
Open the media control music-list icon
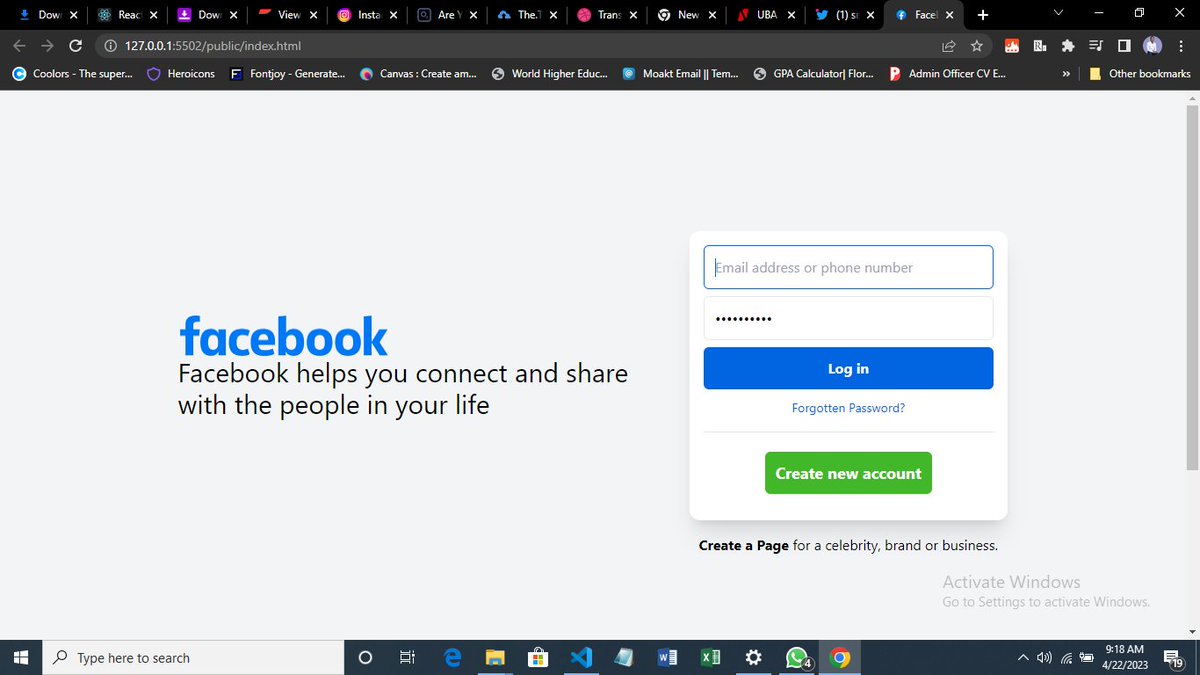(1096, 46)
